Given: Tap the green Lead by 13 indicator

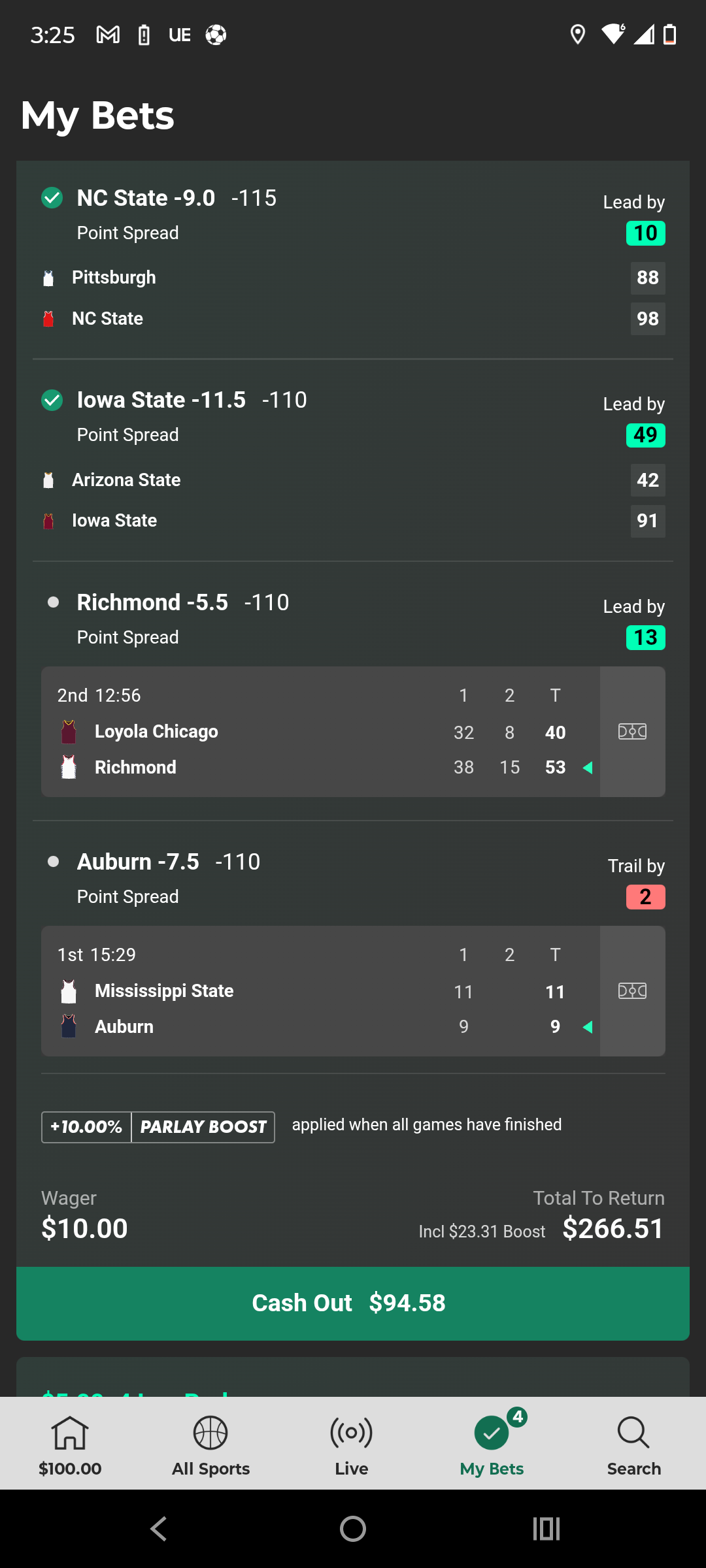Looking at the screenshot, I should click(x=645, y=638).
